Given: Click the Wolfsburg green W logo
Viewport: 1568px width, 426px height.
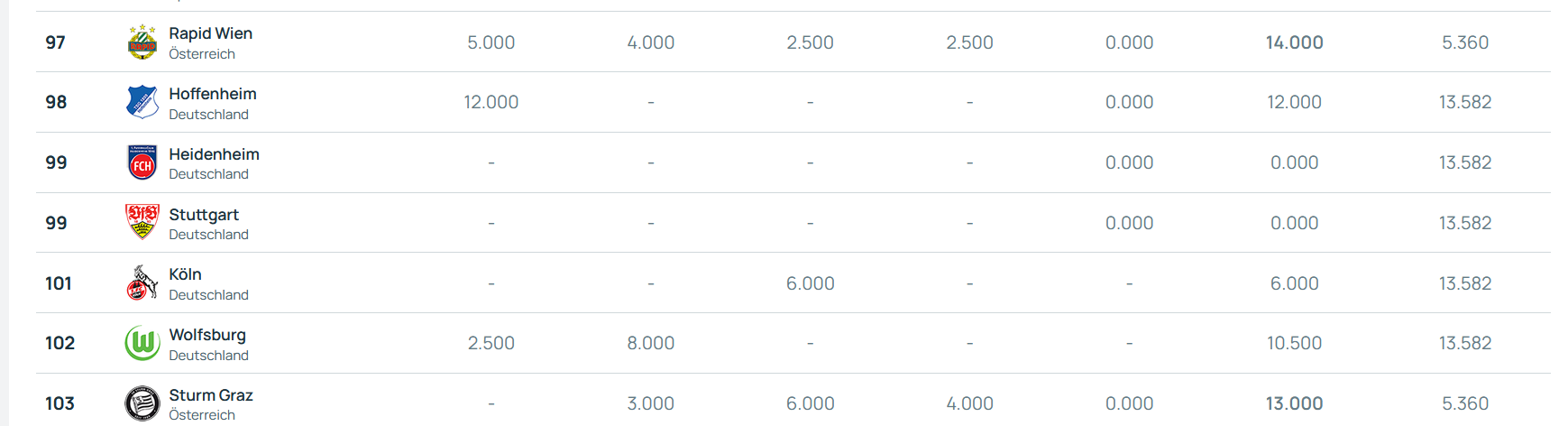Looking at the screenshot, I should 142,343.
